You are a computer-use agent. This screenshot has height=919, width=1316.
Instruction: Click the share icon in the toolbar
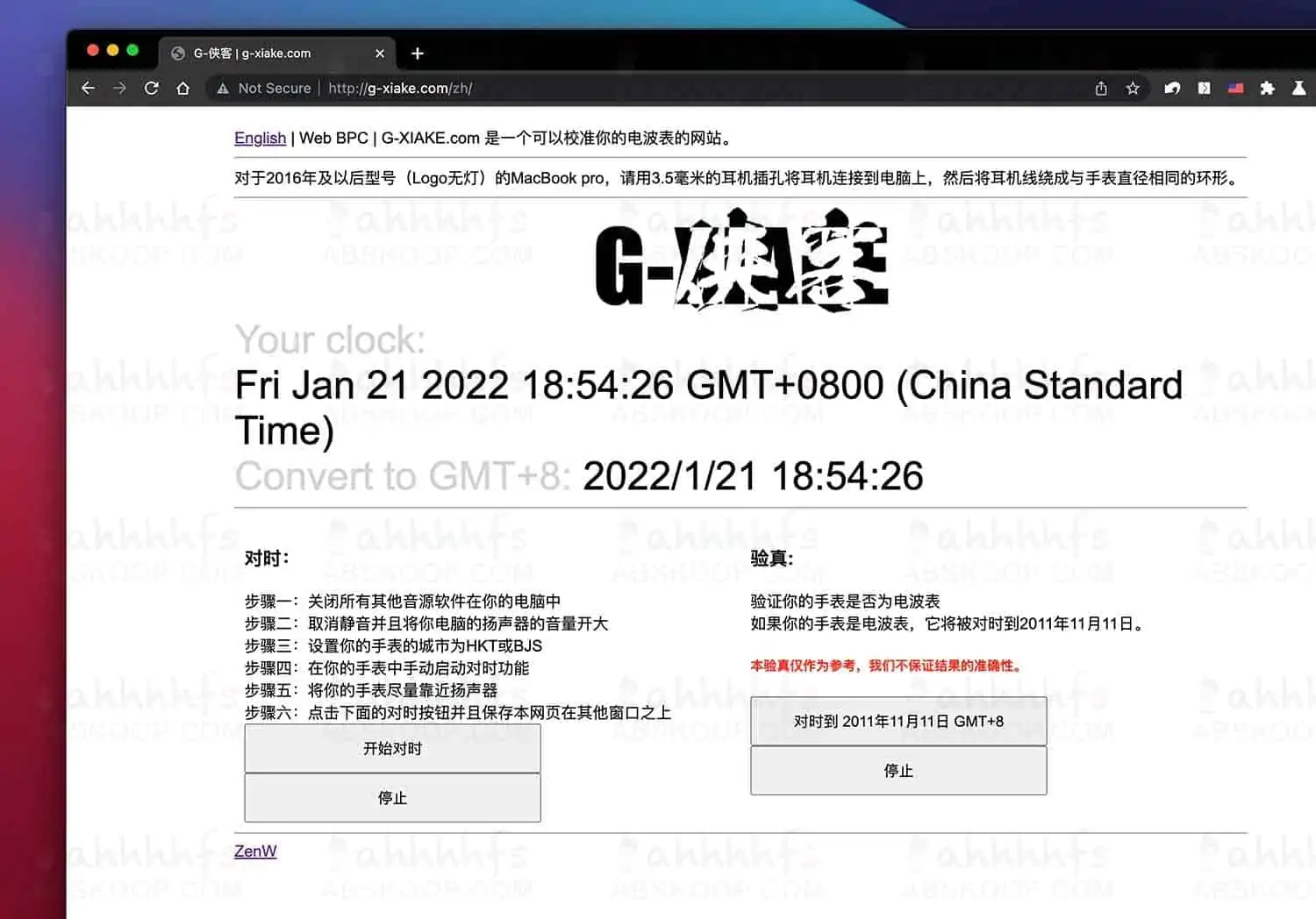(1101, 88)
